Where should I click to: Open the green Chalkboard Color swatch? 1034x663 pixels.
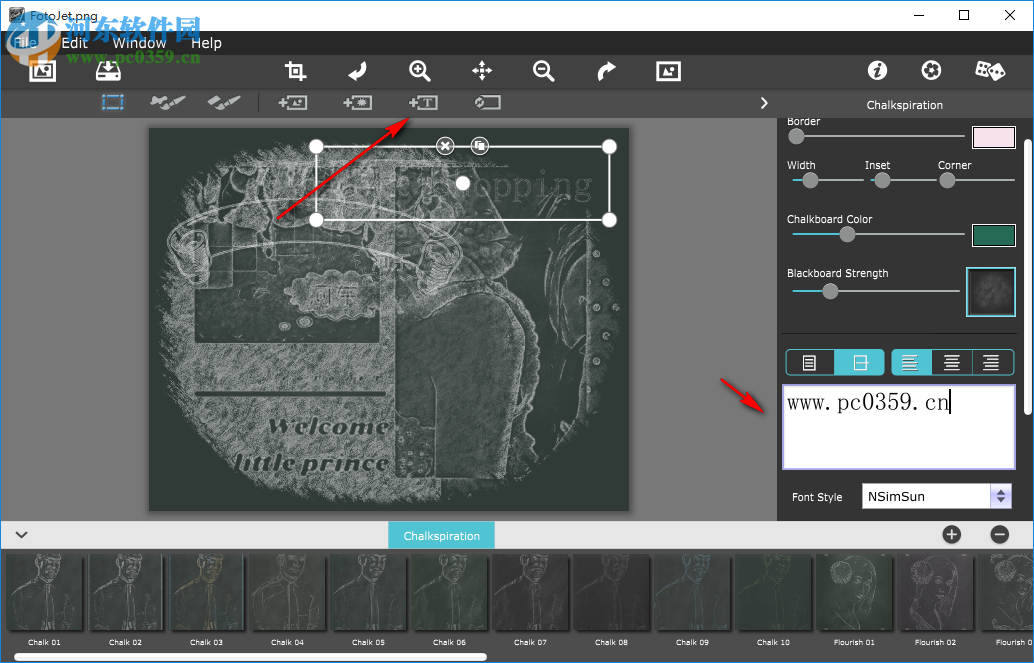coord(993,236)
